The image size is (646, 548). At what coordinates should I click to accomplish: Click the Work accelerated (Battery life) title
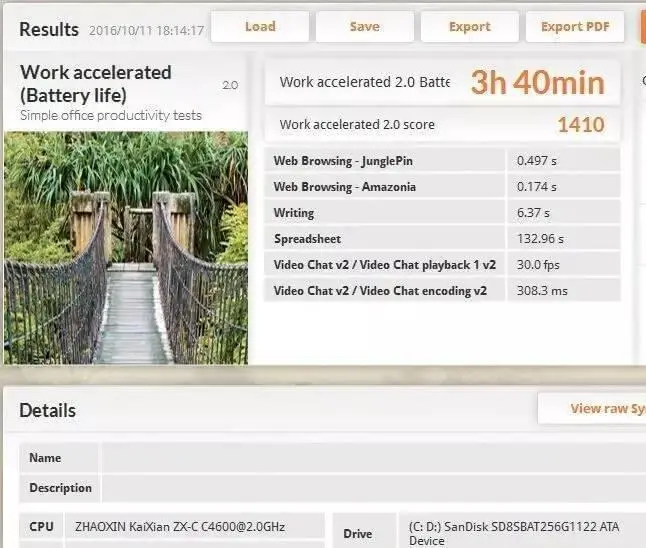(x=96, y=83)
